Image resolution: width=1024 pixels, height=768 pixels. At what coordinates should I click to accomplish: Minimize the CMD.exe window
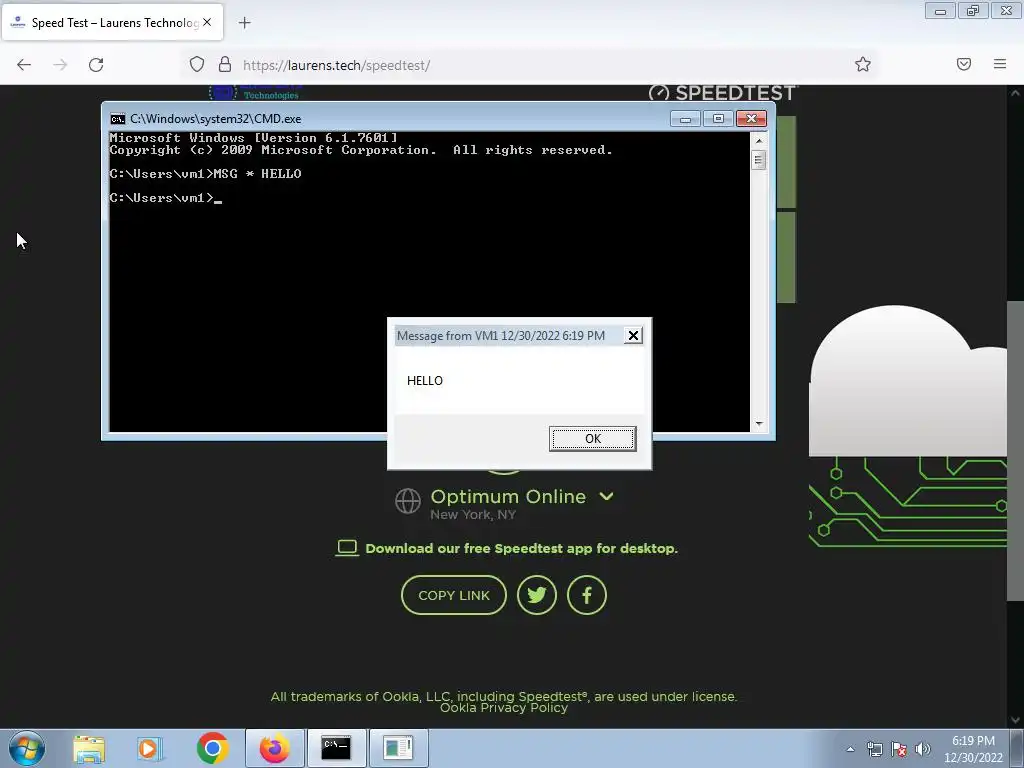point(685,119)
